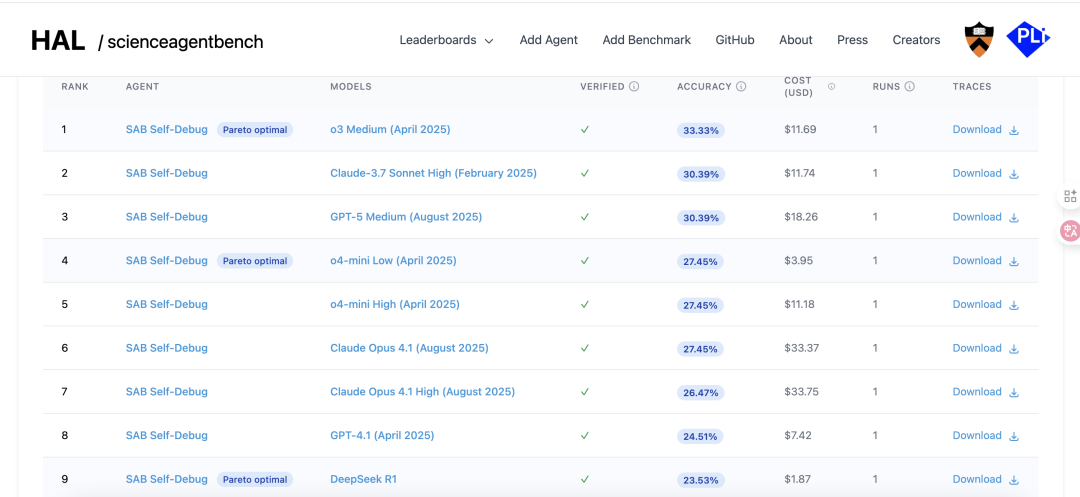This screenshot has height=497, width=1080.
Task: Click download arrow icon for Claude-3.7 Sonnet High row
Action: [x=1014, y=173]
